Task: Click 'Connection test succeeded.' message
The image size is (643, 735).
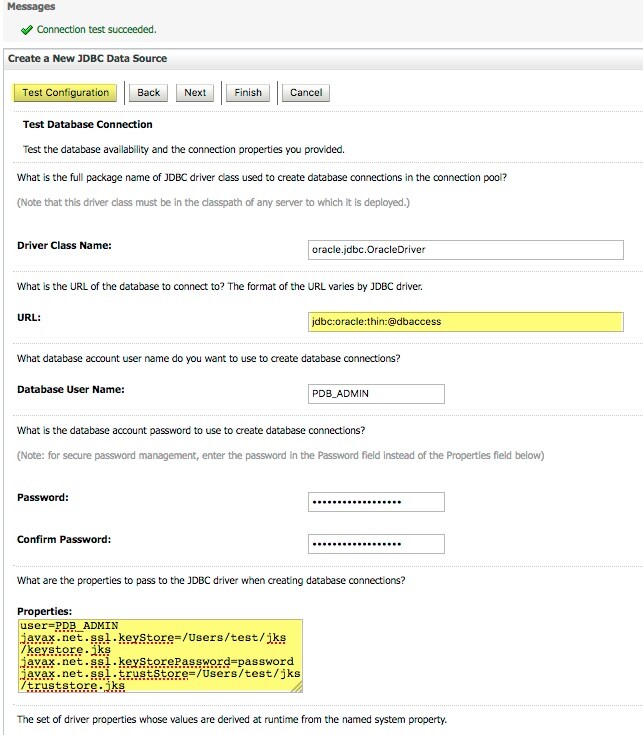Action: click(97, 30)
